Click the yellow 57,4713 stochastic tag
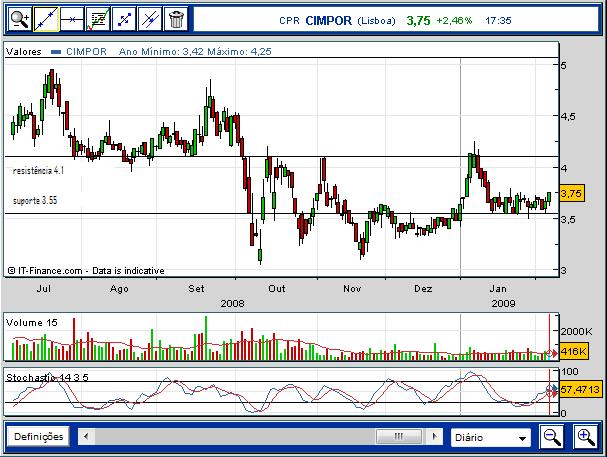Screen dimensions: 607x457 (580, 389)
